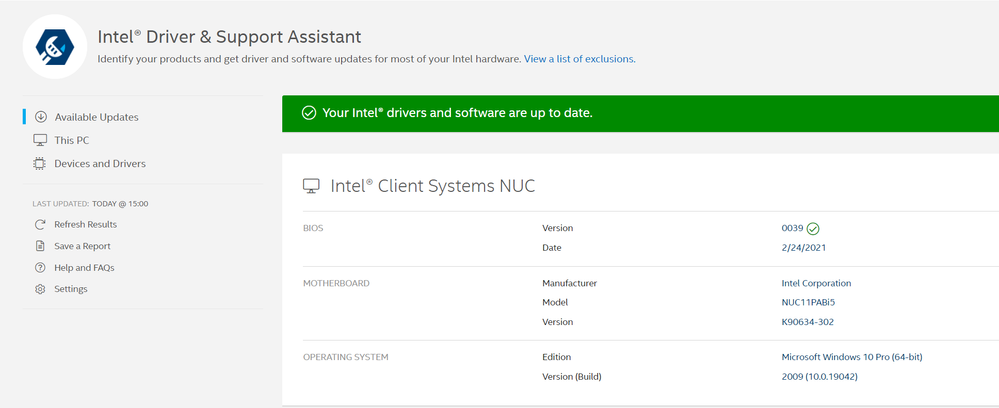Click the monitor icon beside Intel Client Systems NUC
This screenshot has height=408, width=999.
tap(311, 186)
